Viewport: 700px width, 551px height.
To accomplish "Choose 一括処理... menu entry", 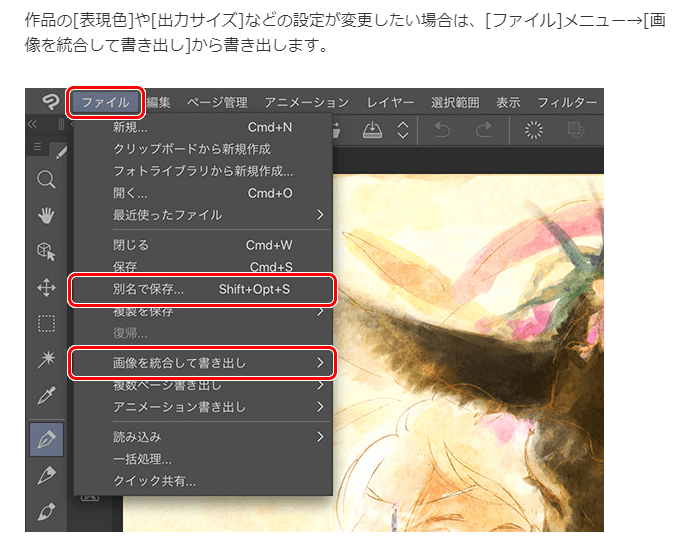I will click(203, 459).
